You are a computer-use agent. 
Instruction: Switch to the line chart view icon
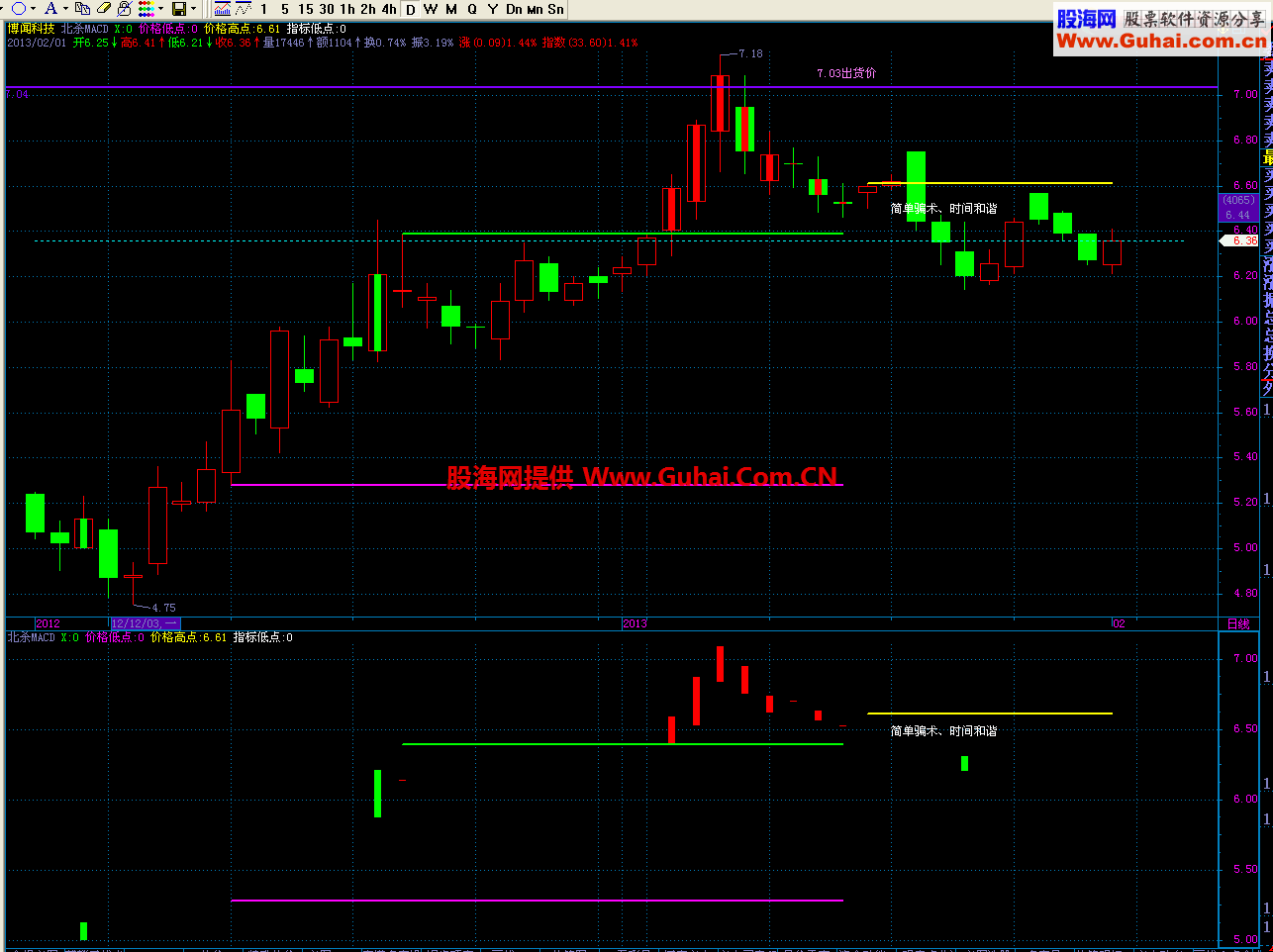pyautogui.click(x=244, y=9)
